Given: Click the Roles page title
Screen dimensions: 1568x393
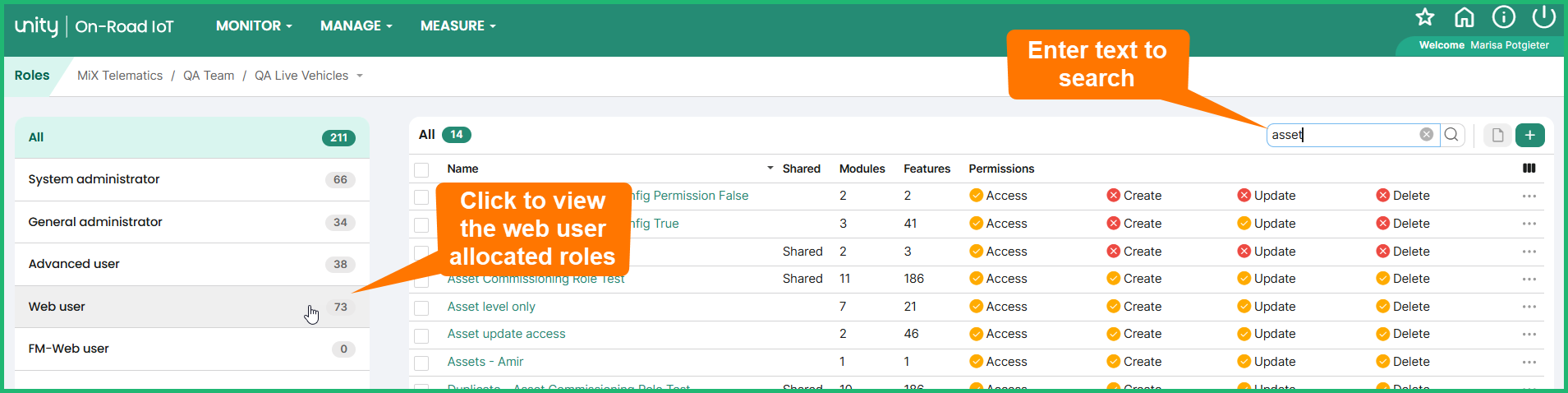Looking at the screenshot, I should (x=32, y=76).
